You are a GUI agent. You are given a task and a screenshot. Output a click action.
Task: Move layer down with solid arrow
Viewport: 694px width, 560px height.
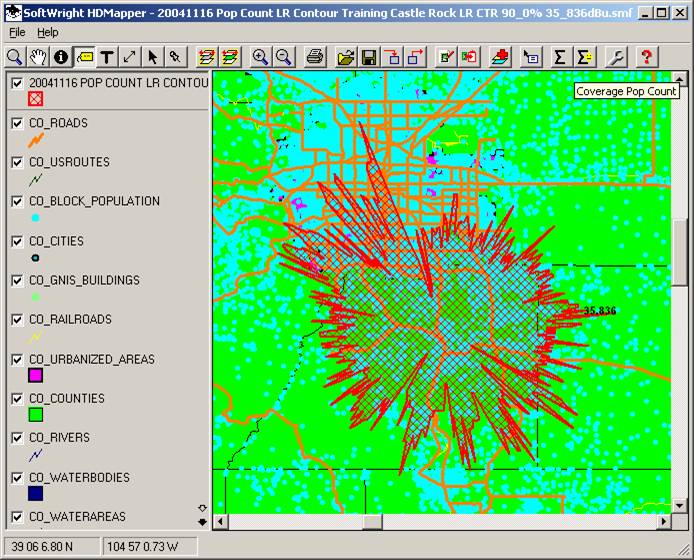pyautogui.click(x=202, y=522)
